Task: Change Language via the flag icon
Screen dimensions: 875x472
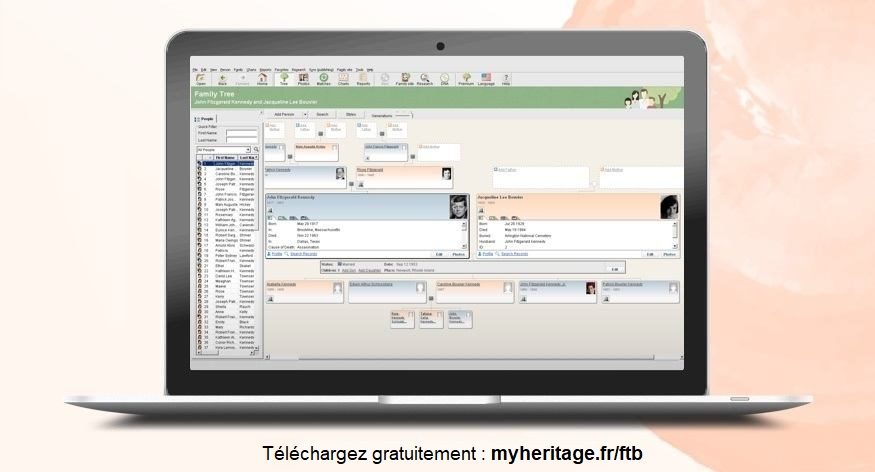Action: [486, 79]
